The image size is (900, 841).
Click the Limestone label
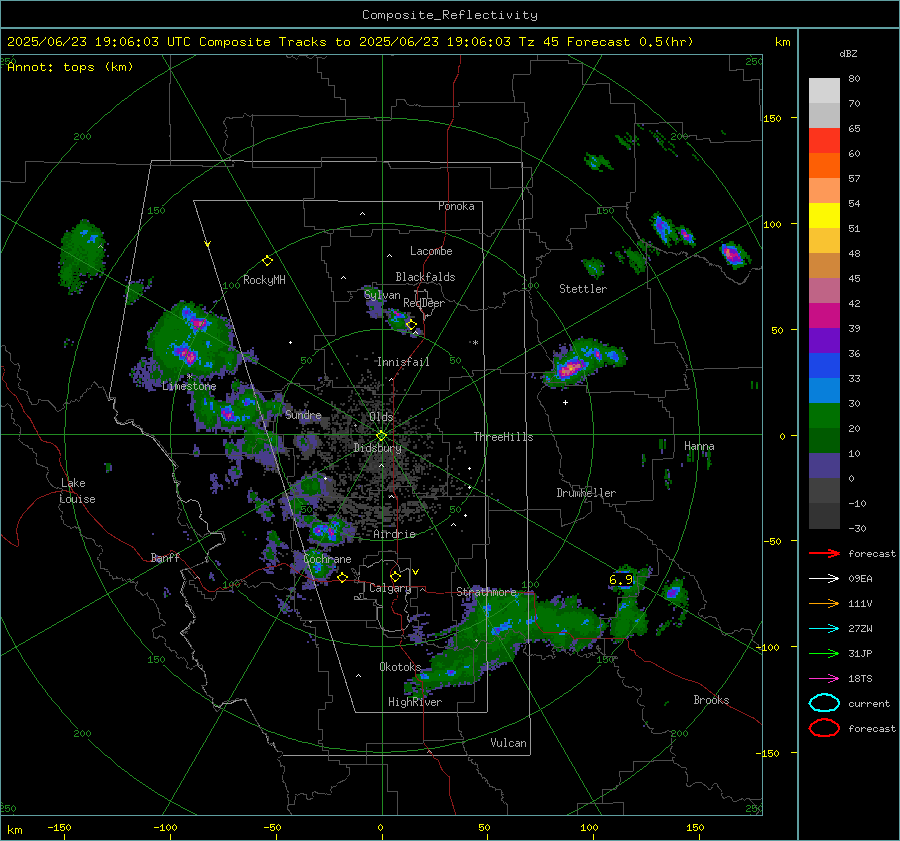[x=189, y=386]
